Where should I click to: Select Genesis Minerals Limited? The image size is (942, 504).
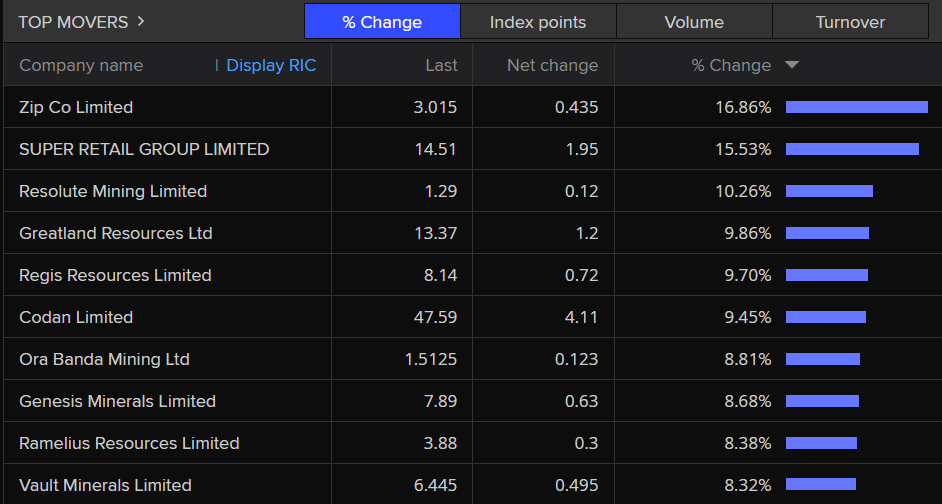(x=118, y=401)
